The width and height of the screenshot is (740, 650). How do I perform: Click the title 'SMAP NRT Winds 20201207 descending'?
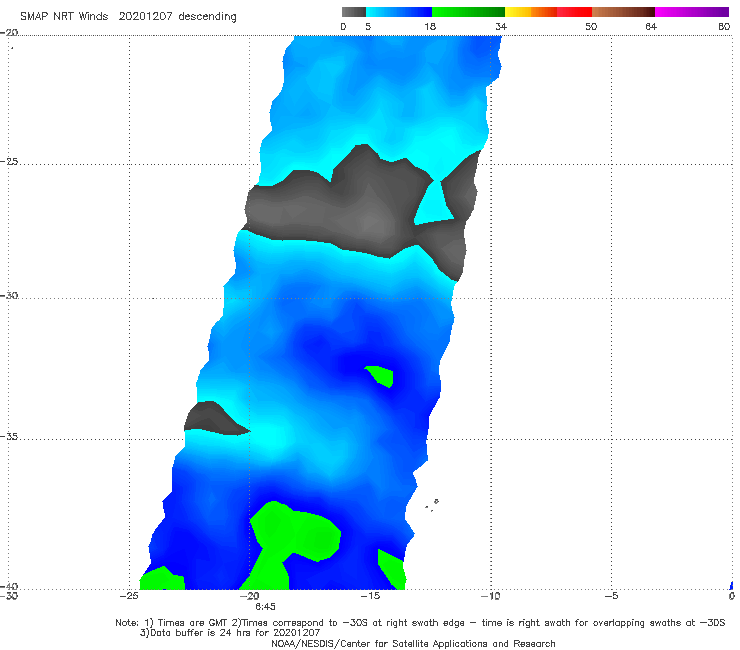[x=128, y=17]
